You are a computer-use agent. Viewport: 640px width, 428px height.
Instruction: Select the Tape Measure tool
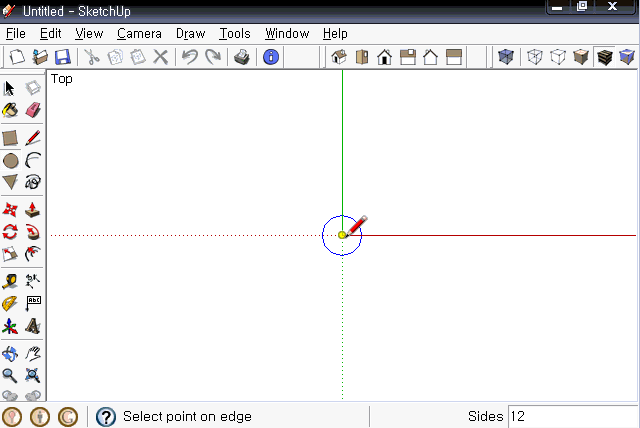click(10, 281)
